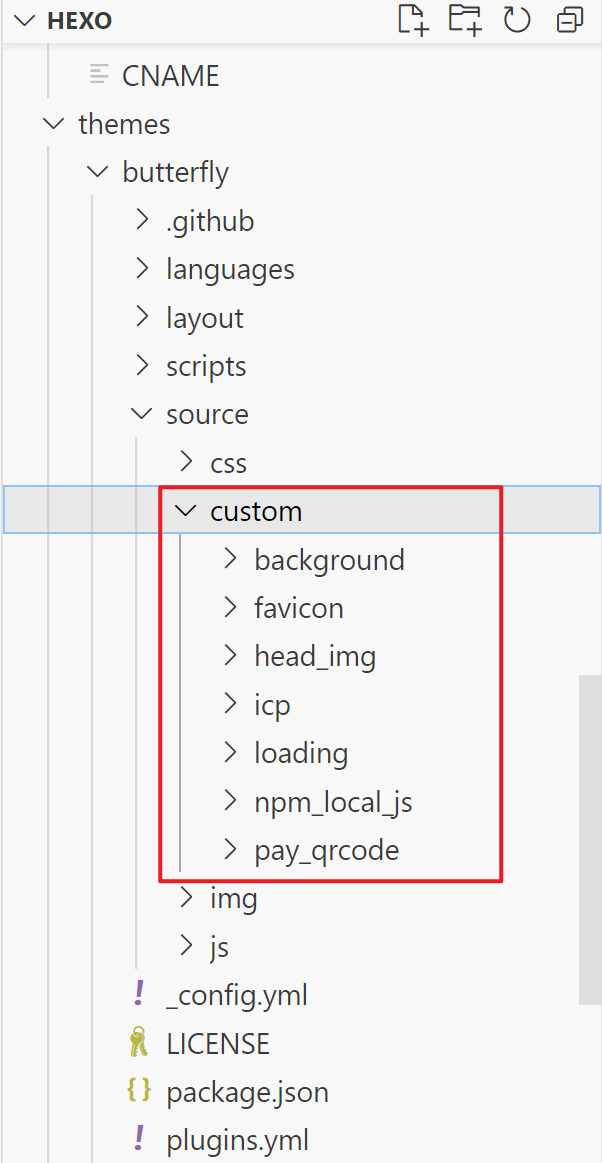Click the _config.yml exclamation icon
Viewport: 602px width, 1163px height.
click(x=138, y=995)
